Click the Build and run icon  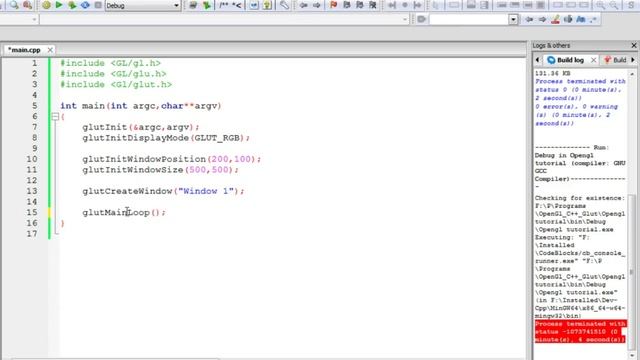(72, 5)
